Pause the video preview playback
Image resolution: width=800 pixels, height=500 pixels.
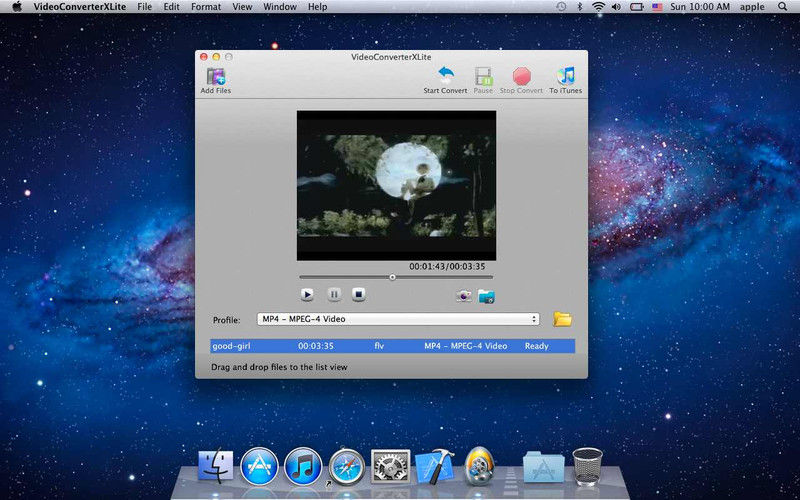(x=334, y=294)
